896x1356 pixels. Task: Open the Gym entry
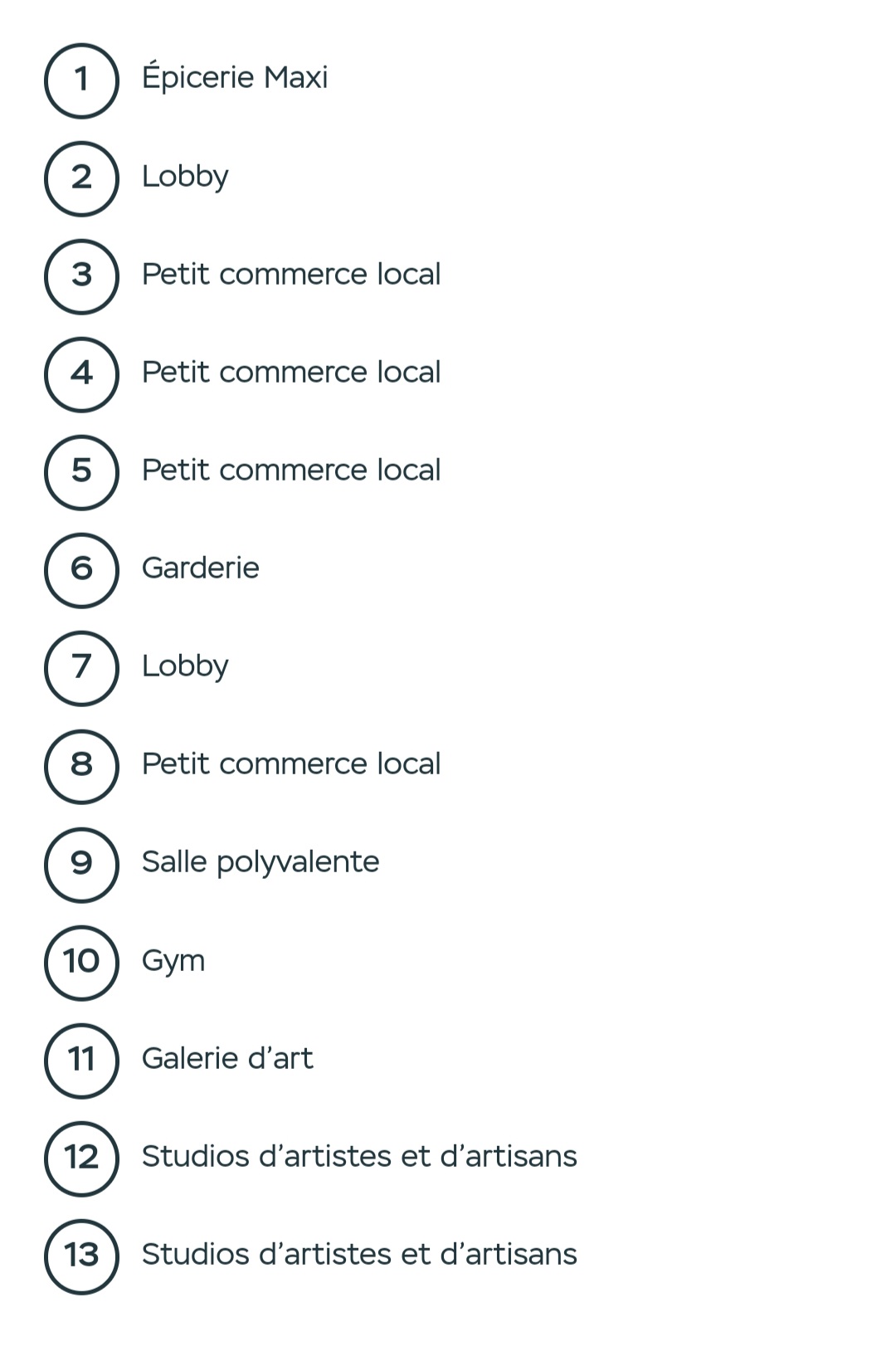(173, 961)
